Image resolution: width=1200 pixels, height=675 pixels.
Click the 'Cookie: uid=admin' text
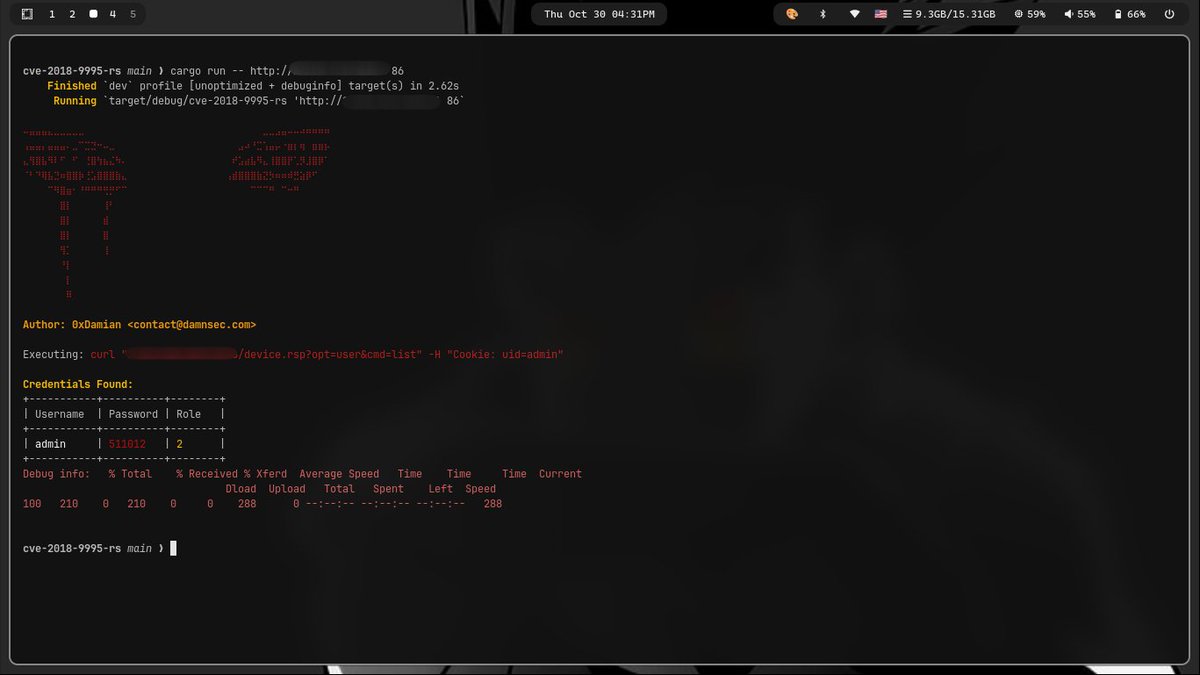[x=504, y=355]
